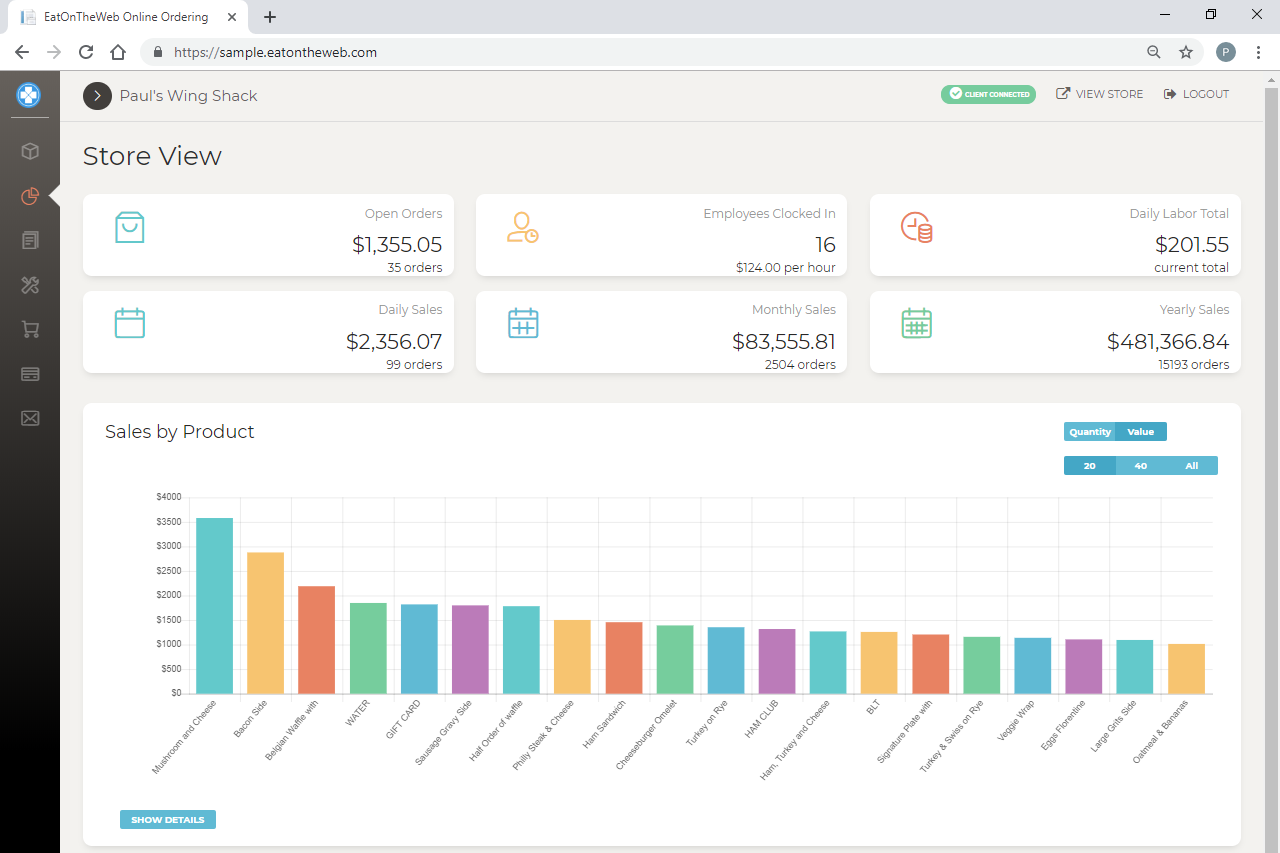Click the Open Orders $1,355.05 value
1280x853 pixels.
pyautogui.click(x=397, y=245)
